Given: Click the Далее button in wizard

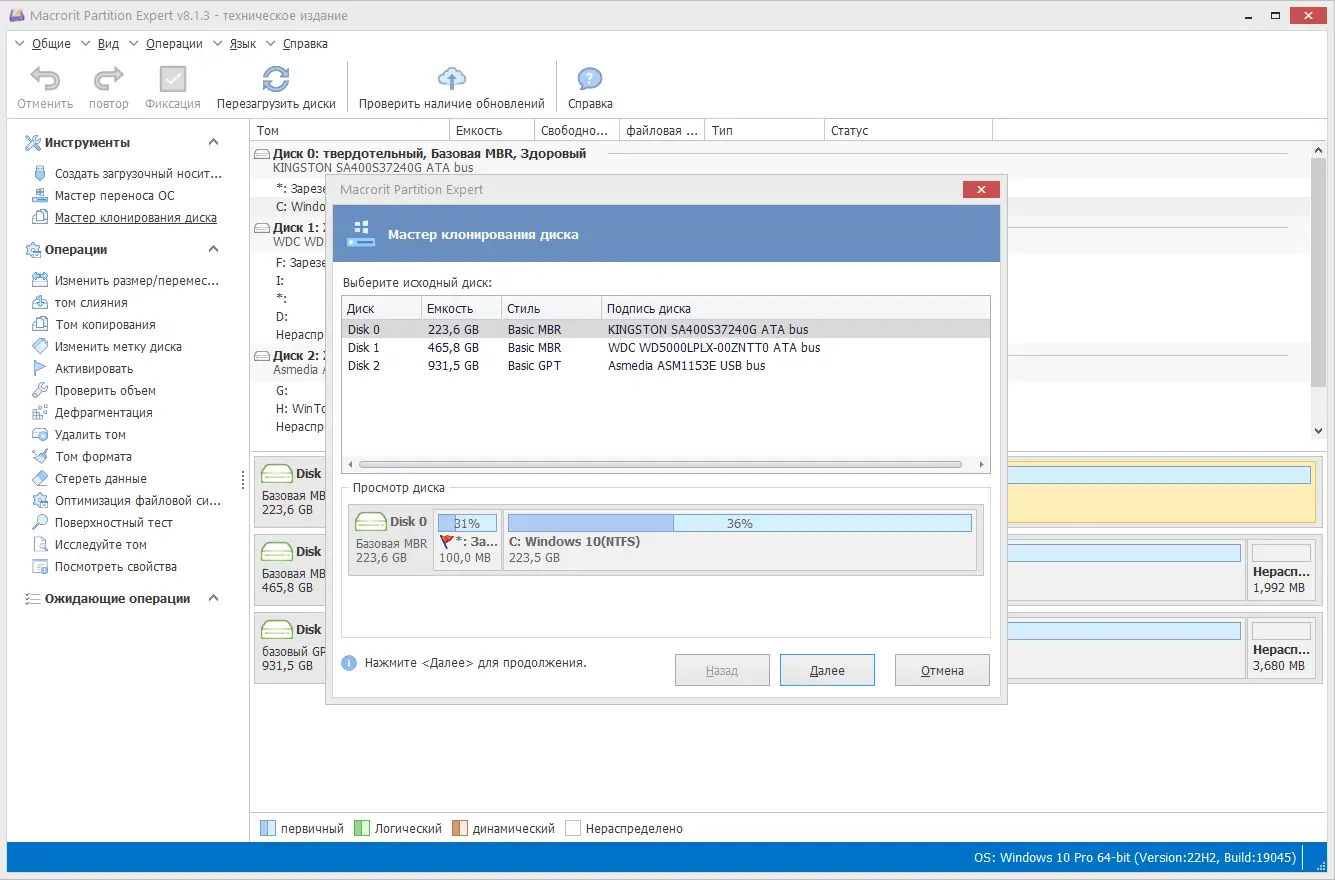Looking at the screenshot, I should coord(827,671).
